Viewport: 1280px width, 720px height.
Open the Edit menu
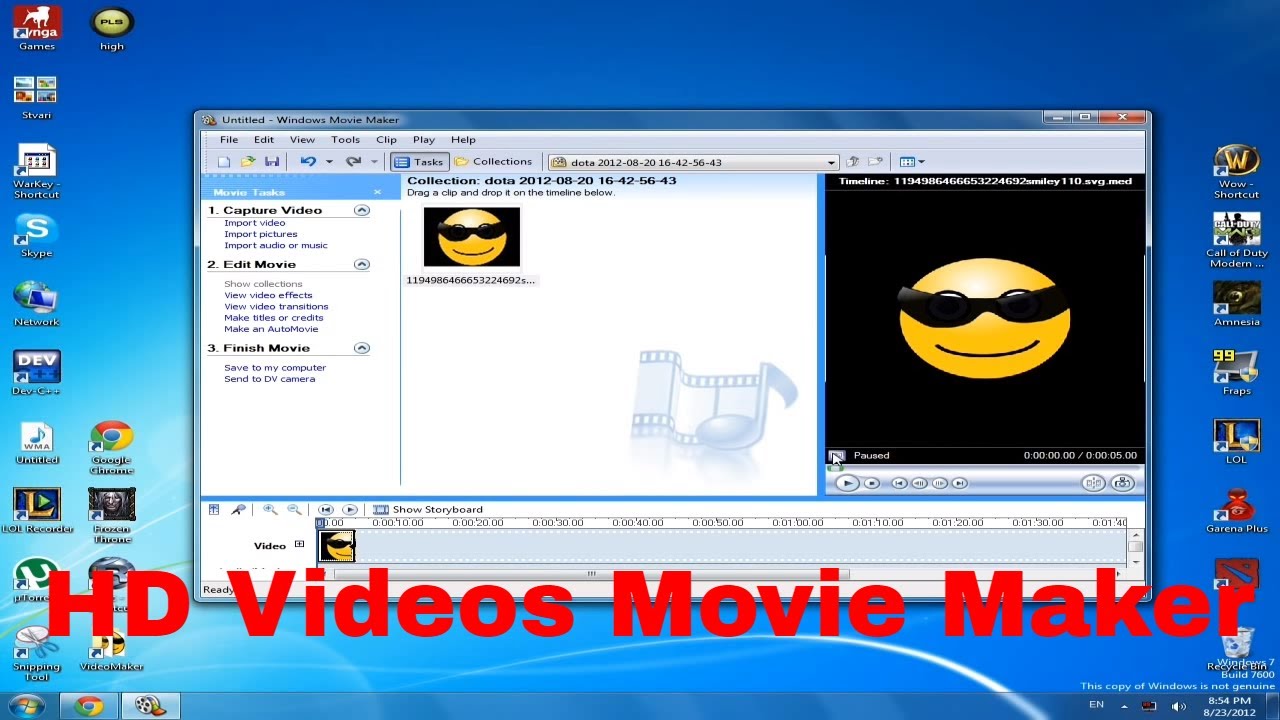[263, 140]
